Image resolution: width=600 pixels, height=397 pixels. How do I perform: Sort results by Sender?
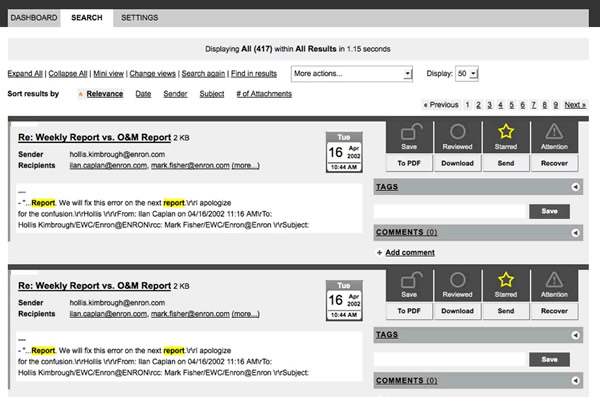click(175, 94)
